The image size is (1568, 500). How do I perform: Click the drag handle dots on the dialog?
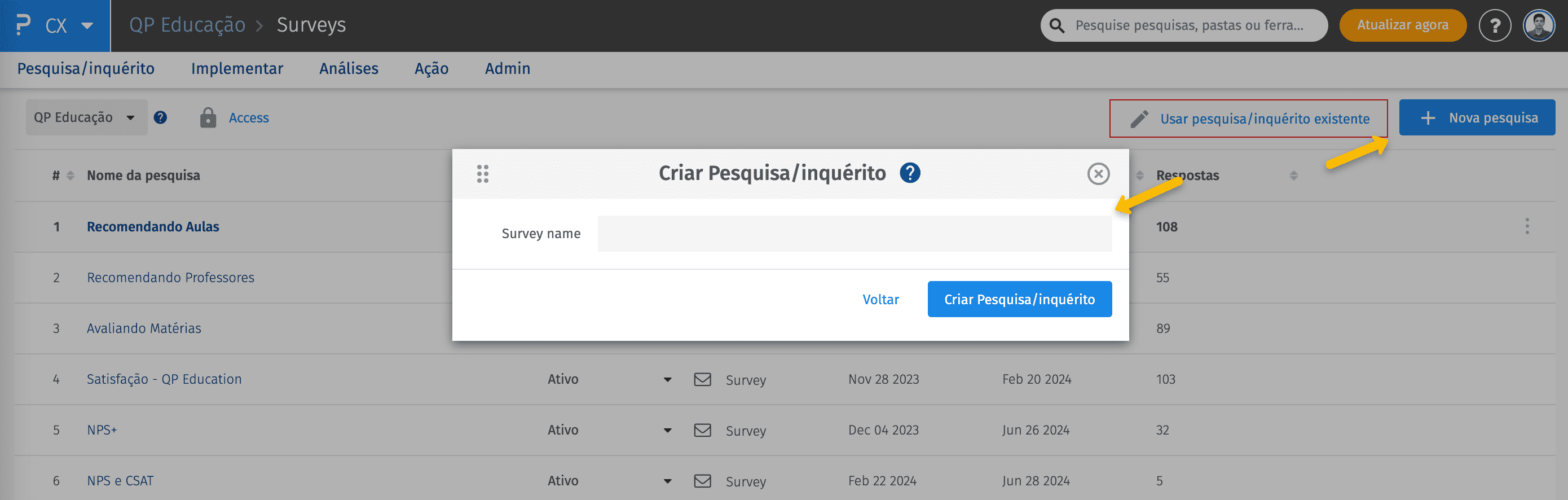(x=483, y=174)
